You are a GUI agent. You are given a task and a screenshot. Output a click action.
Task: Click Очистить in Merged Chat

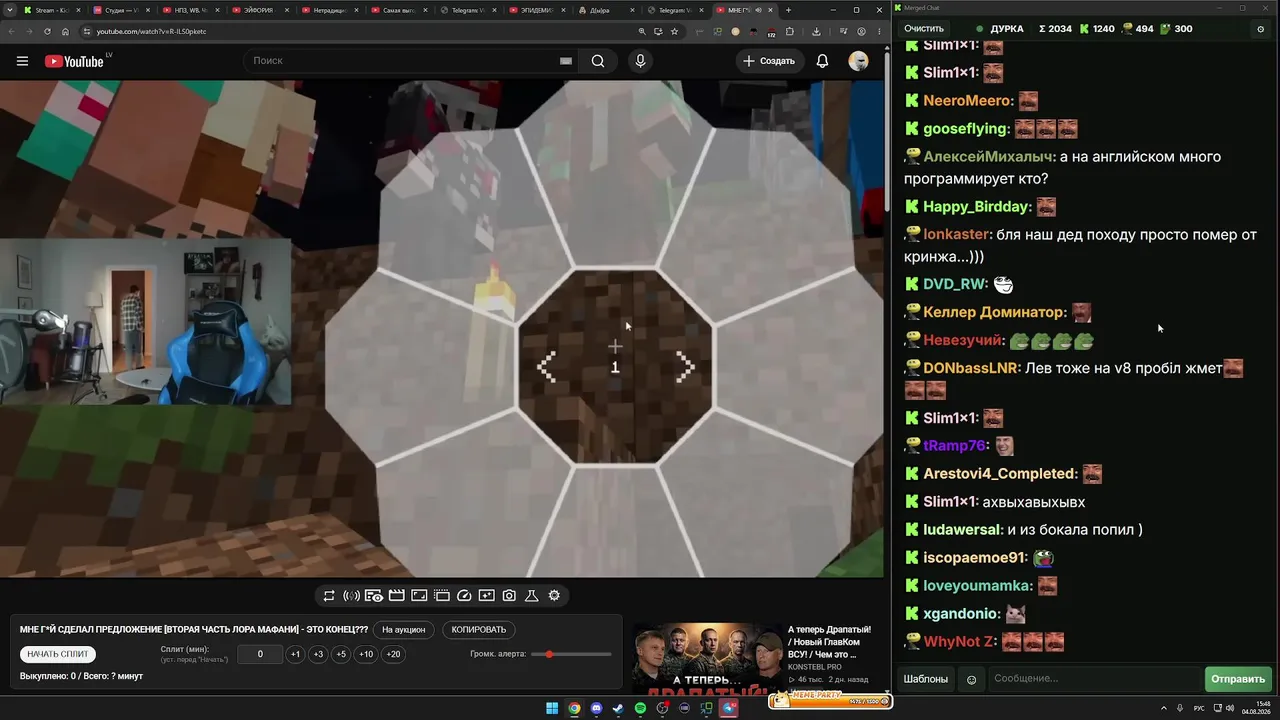[x=924, y=29]
